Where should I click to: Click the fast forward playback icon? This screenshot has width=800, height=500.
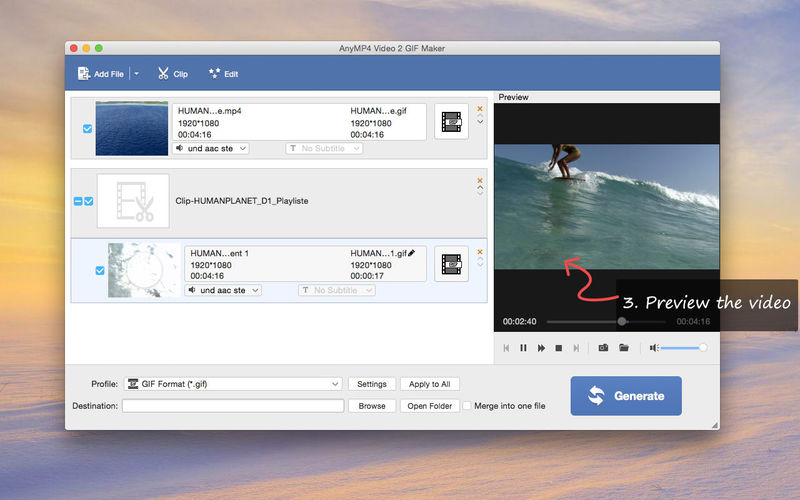pos(541,348)
